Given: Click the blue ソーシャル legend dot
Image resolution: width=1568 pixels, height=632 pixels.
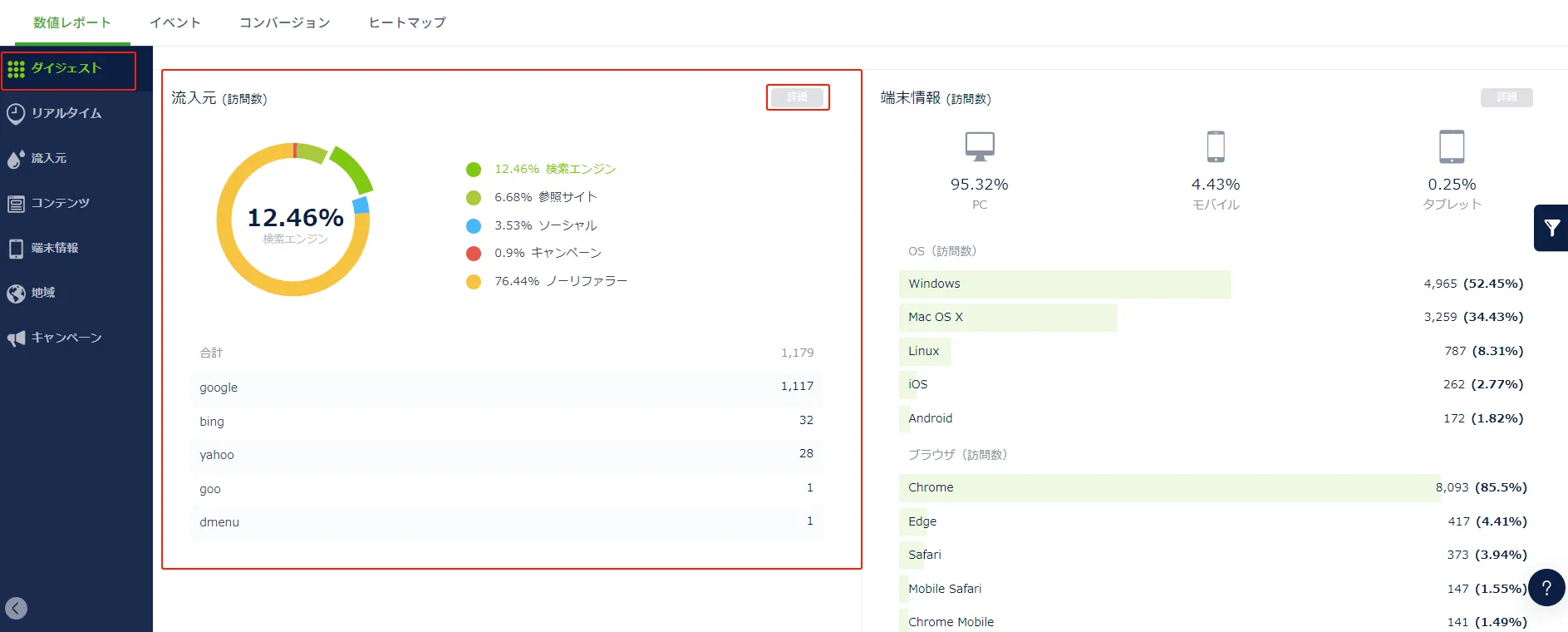Looking at the screenshot, I should 474,226.
